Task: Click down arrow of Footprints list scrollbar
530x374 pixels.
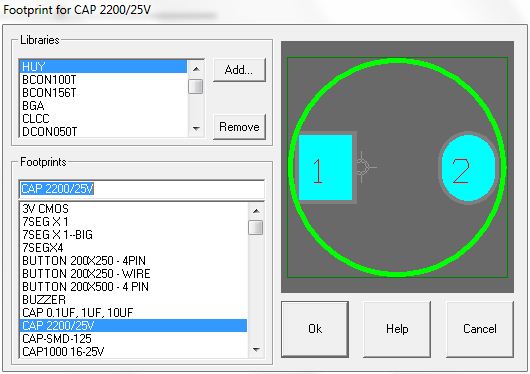Action: [x=256, y=349]
